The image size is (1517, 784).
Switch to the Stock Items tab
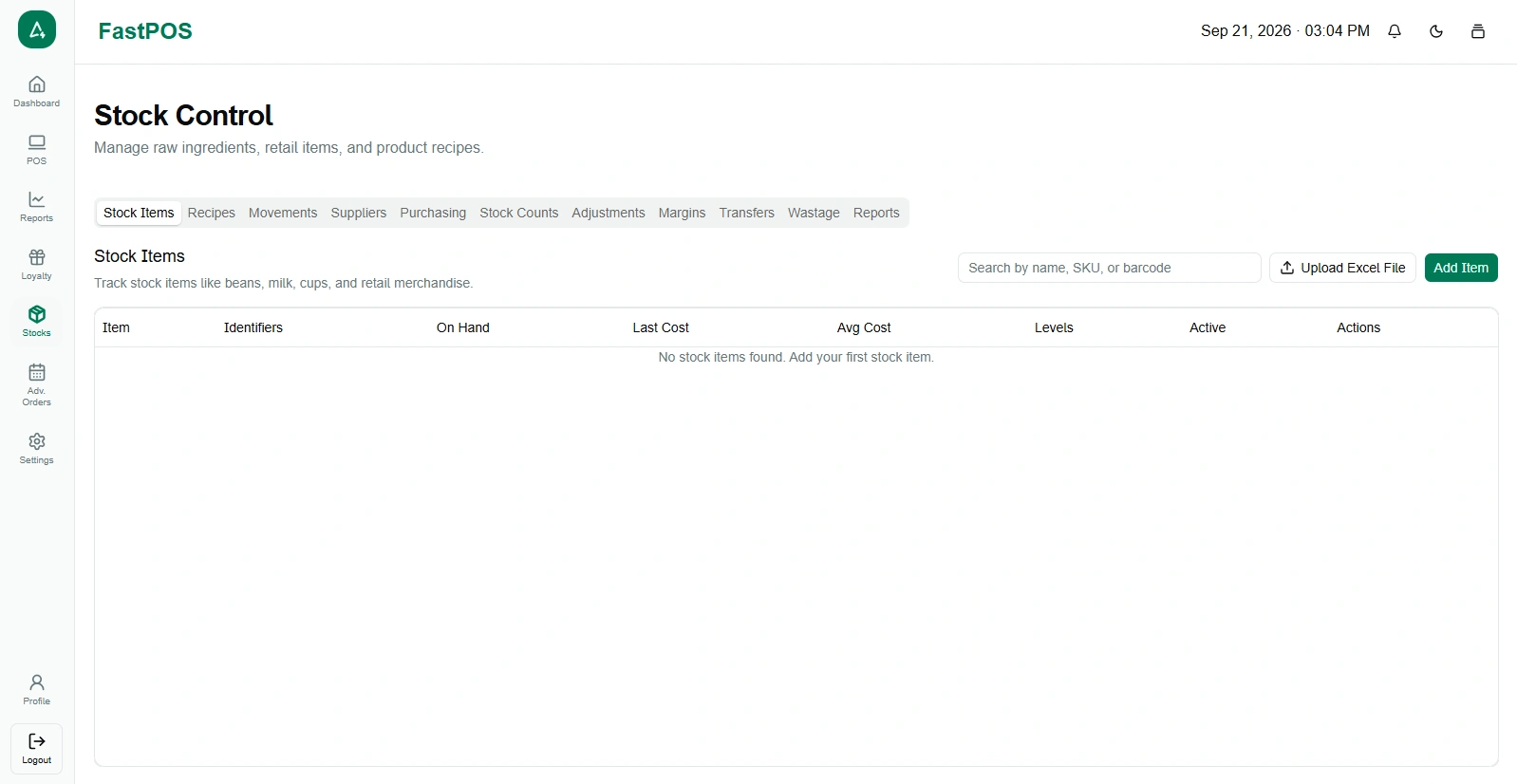tap(139, 213)
